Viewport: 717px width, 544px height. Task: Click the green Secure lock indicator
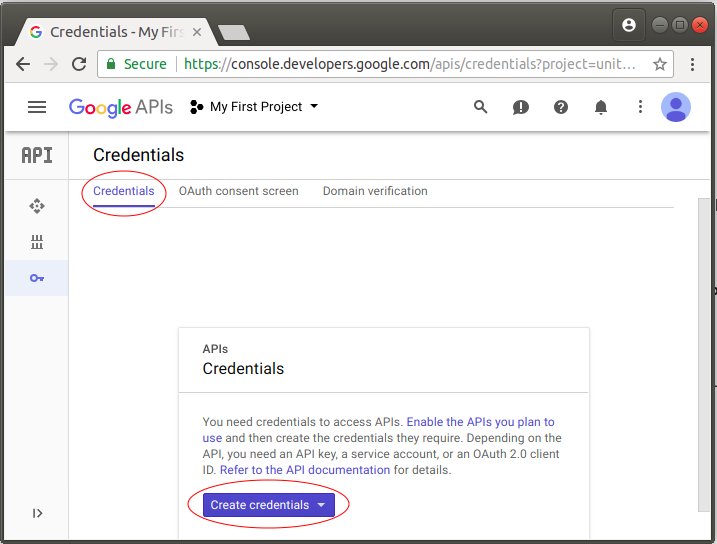[136, 64]
